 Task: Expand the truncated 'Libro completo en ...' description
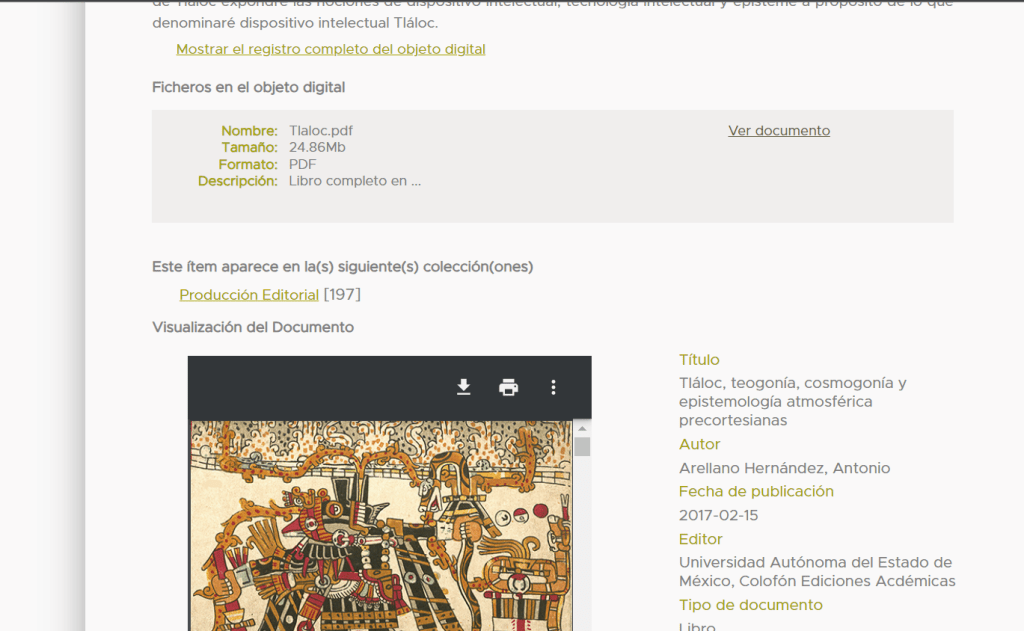coord(354,181)
